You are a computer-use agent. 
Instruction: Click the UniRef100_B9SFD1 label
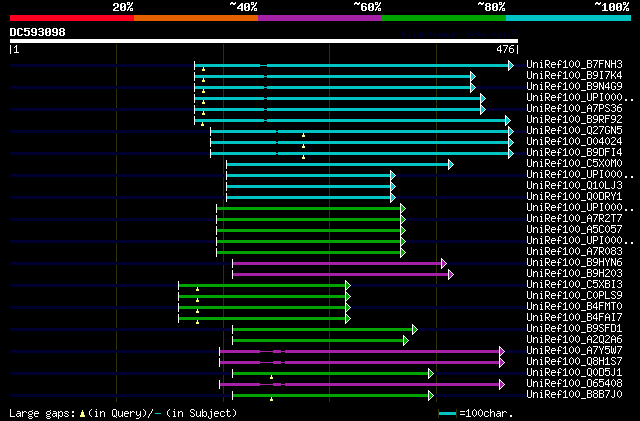click(x=574, y=329)
